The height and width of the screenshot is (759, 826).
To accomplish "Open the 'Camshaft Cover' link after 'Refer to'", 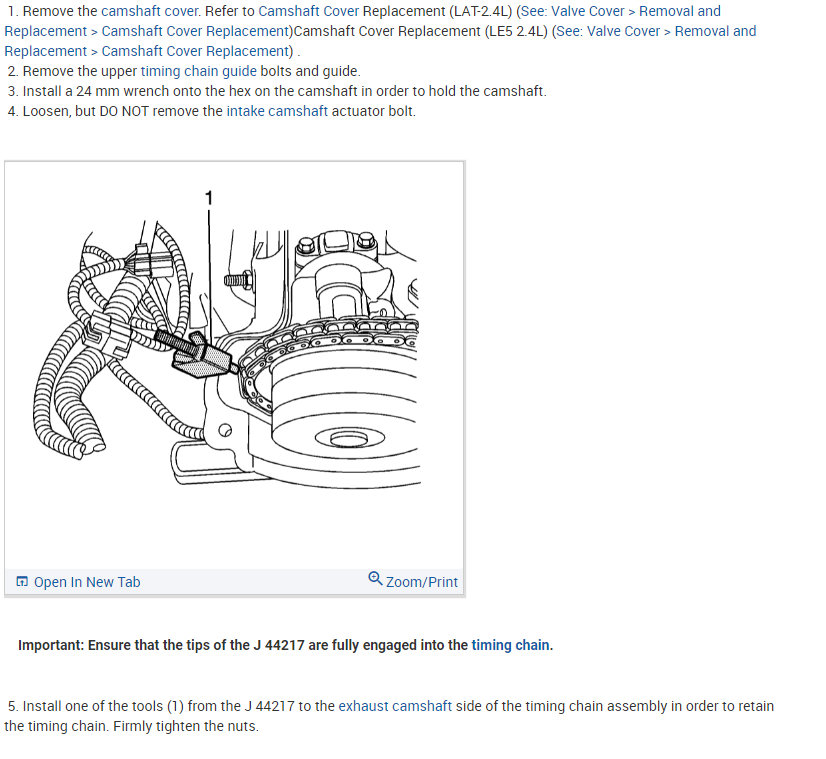I will (309, 11).
